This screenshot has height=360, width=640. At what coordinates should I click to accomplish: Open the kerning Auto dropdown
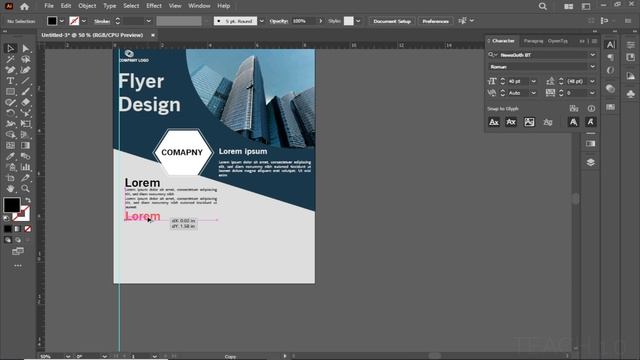(533, 93)
